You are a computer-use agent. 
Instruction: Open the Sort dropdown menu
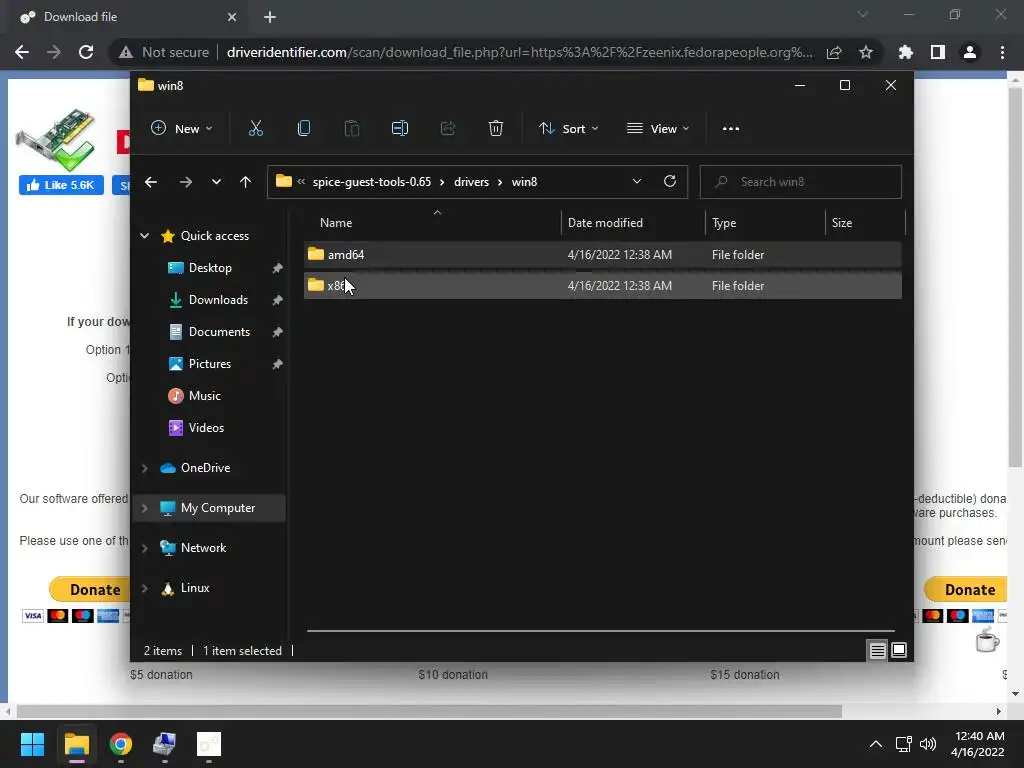[568, 129]
